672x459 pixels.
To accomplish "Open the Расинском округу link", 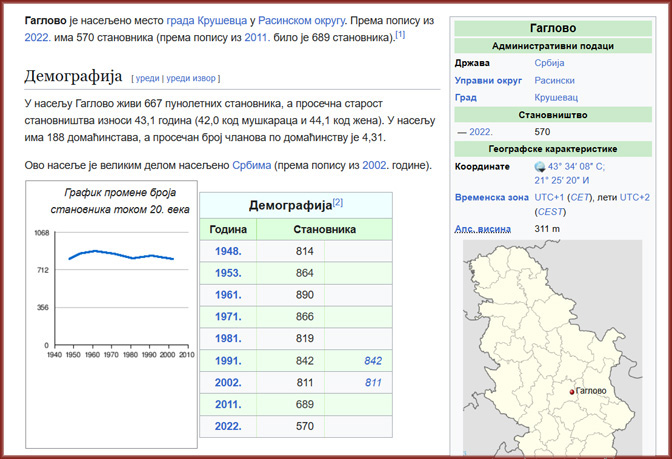I will pyautogui.click(x=302, y=20).
